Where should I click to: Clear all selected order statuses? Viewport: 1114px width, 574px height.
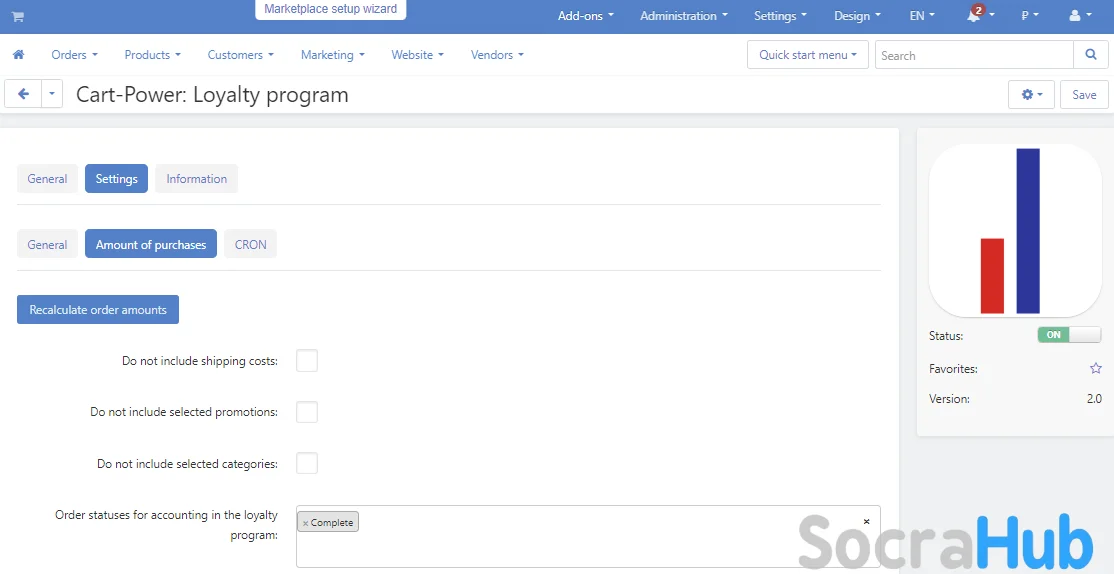[x=866, y=521]
